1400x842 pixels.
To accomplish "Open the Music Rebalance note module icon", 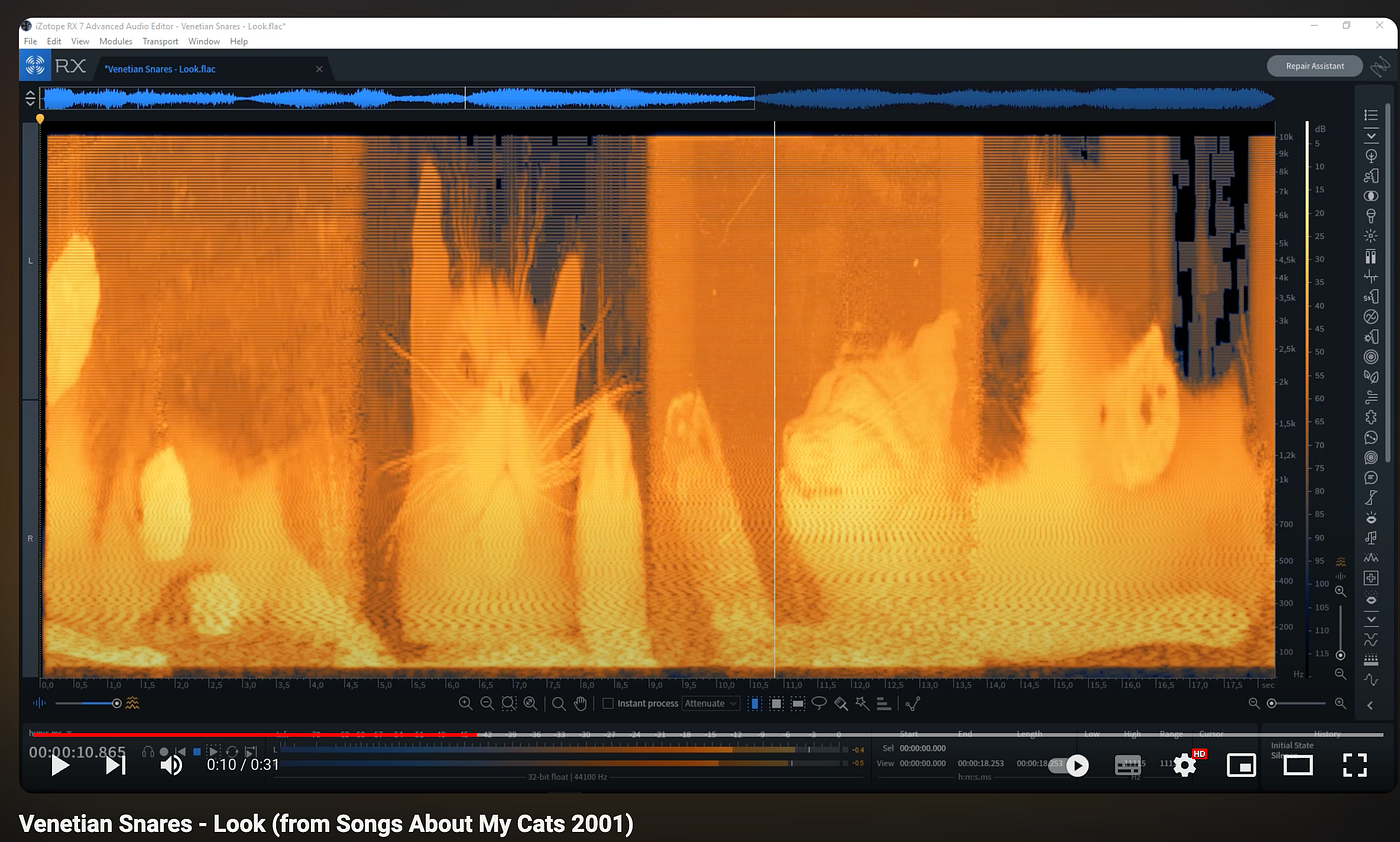I will click(1371, 538).
